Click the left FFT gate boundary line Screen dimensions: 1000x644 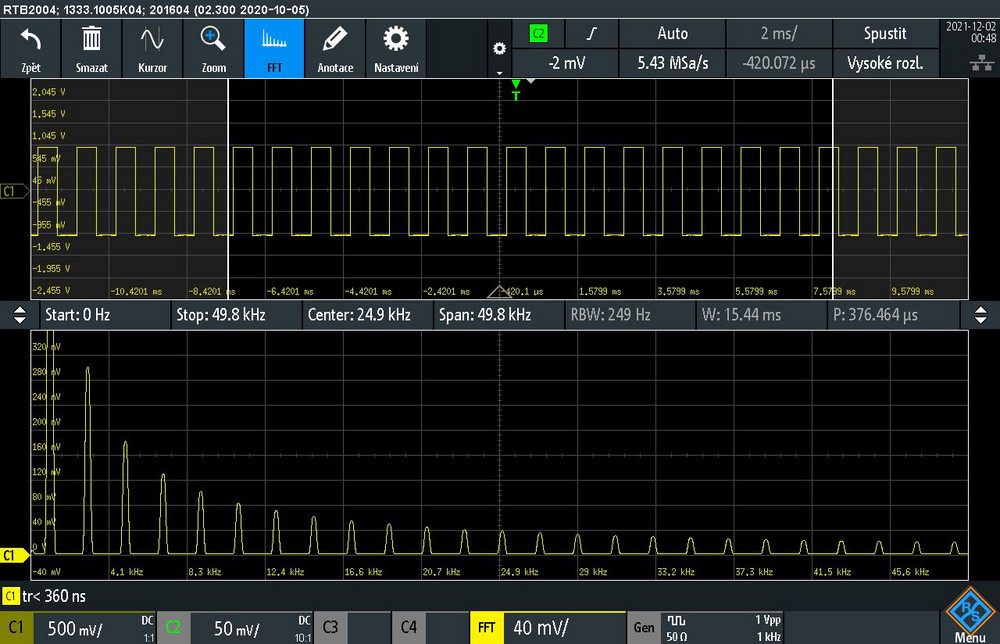click(228, 189)
